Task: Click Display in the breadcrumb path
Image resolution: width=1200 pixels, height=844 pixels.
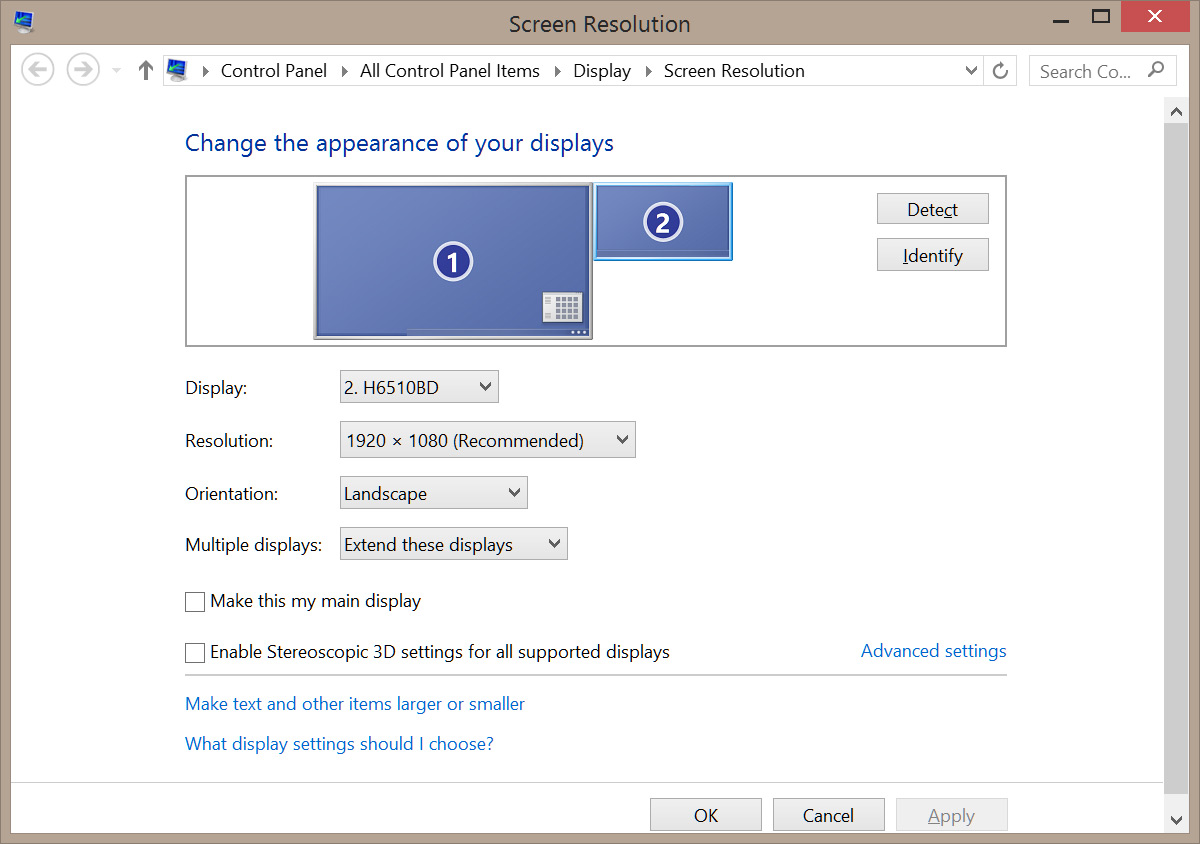Action: click(601, 71)
